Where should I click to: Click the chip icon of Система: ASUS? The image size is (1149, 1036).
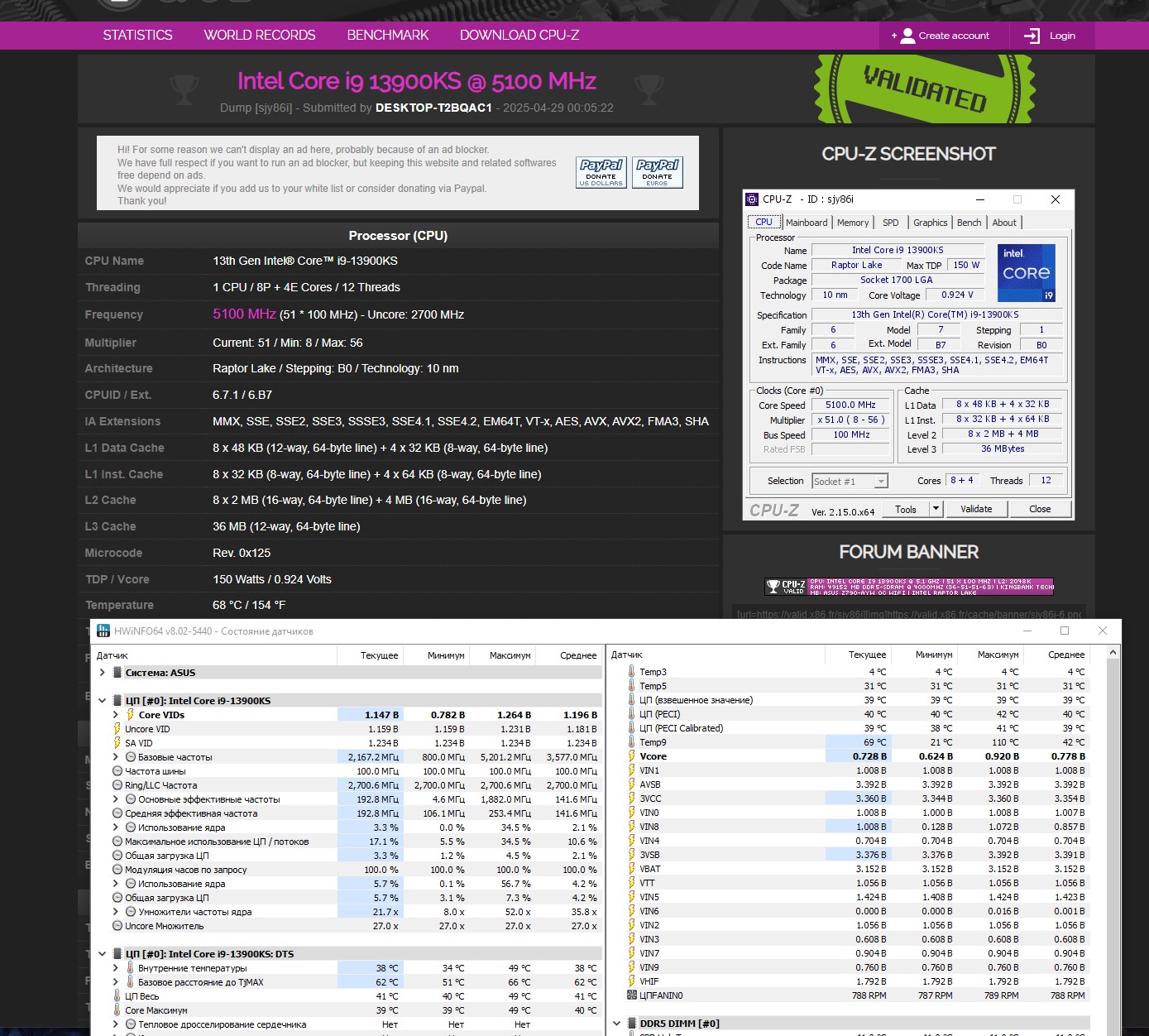(x=117, y=673)
